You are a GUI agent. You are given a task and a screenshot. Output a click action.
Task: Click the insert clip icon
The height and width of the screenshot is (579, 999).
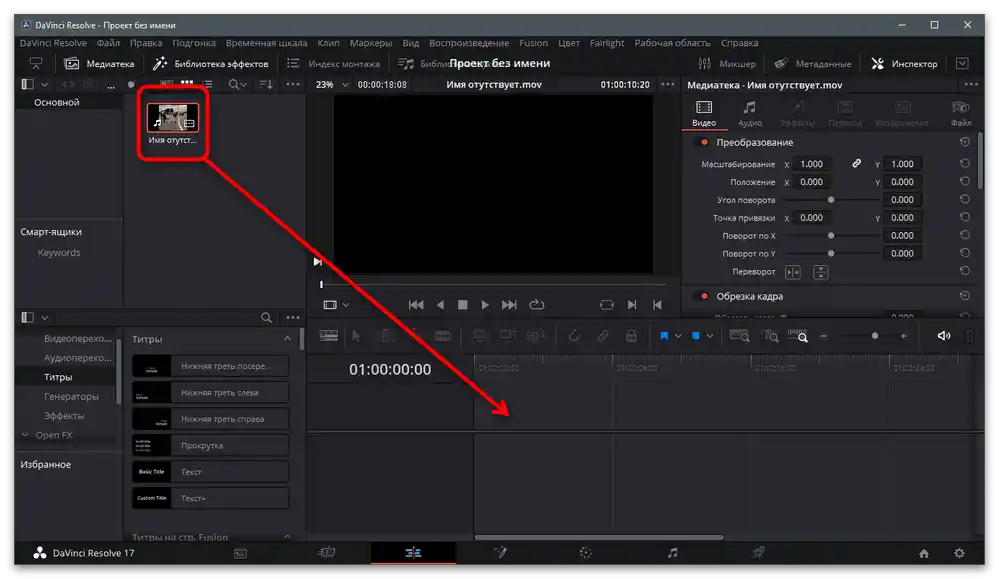pos(479,336)
